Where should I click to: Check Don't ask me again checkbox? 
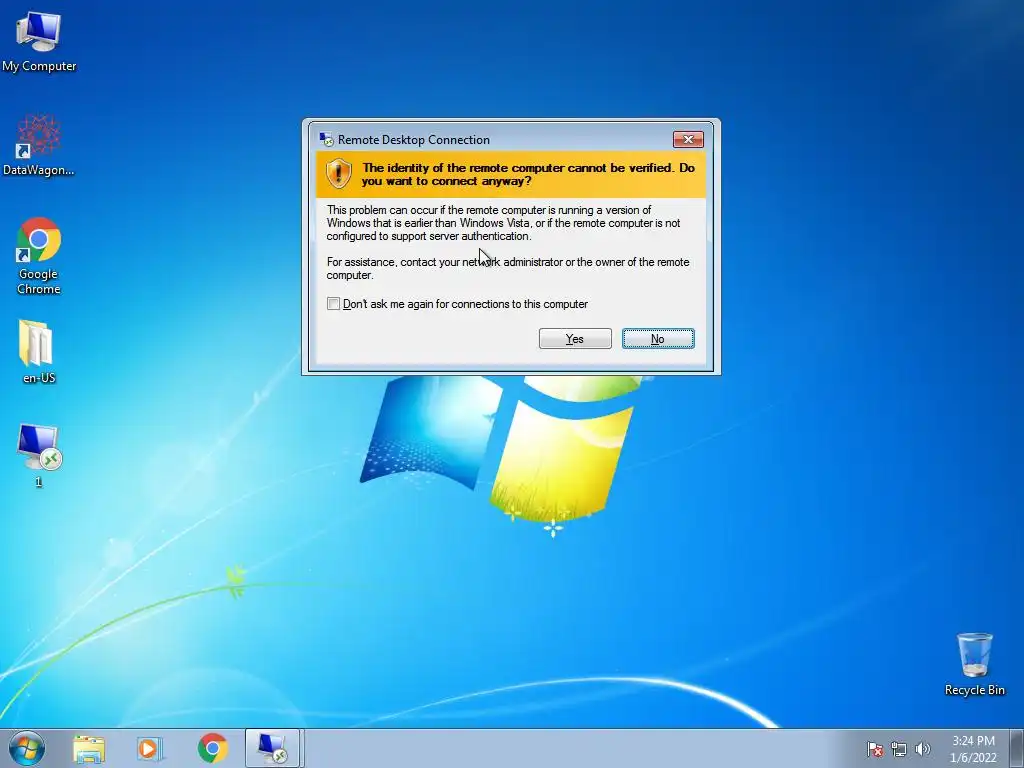coord(334,304)
